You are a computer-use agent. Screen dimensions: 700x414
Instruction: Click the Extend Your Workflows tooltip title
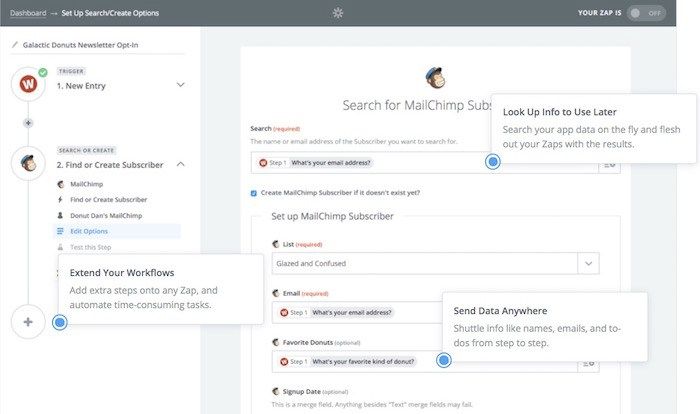click(122, 272)
